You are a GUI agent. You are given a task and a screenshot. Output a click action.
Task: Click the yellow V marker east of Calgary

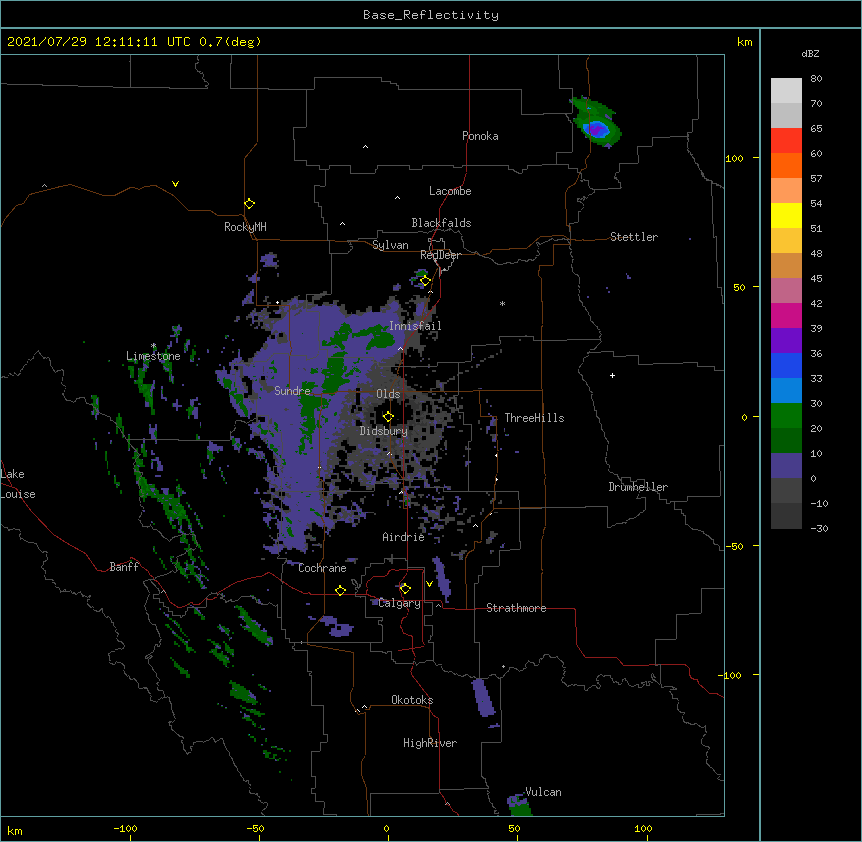(x=429, y=584)
